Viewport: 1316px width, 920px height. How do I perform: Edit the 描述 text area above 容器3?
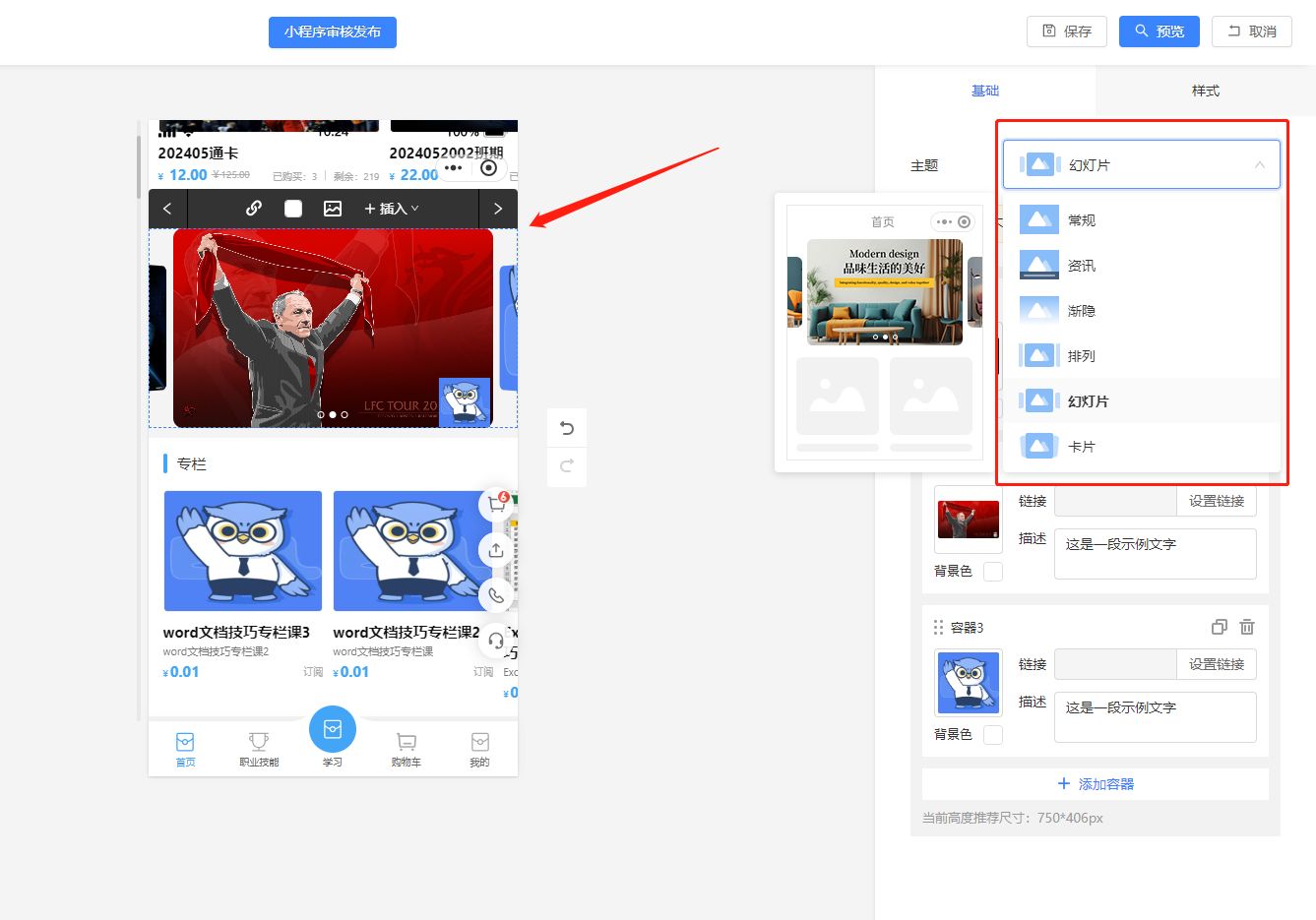(x=1156, y=554)
